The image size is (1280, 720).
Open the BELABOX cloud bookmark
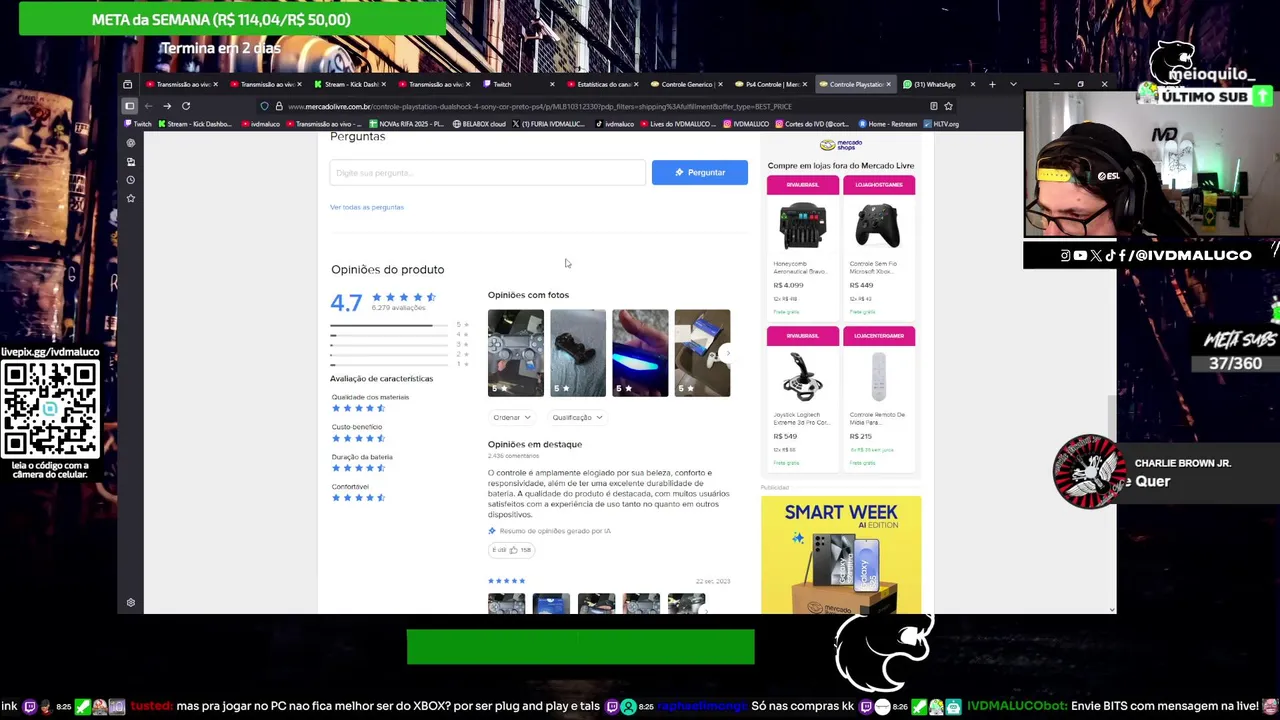point(479,124)
